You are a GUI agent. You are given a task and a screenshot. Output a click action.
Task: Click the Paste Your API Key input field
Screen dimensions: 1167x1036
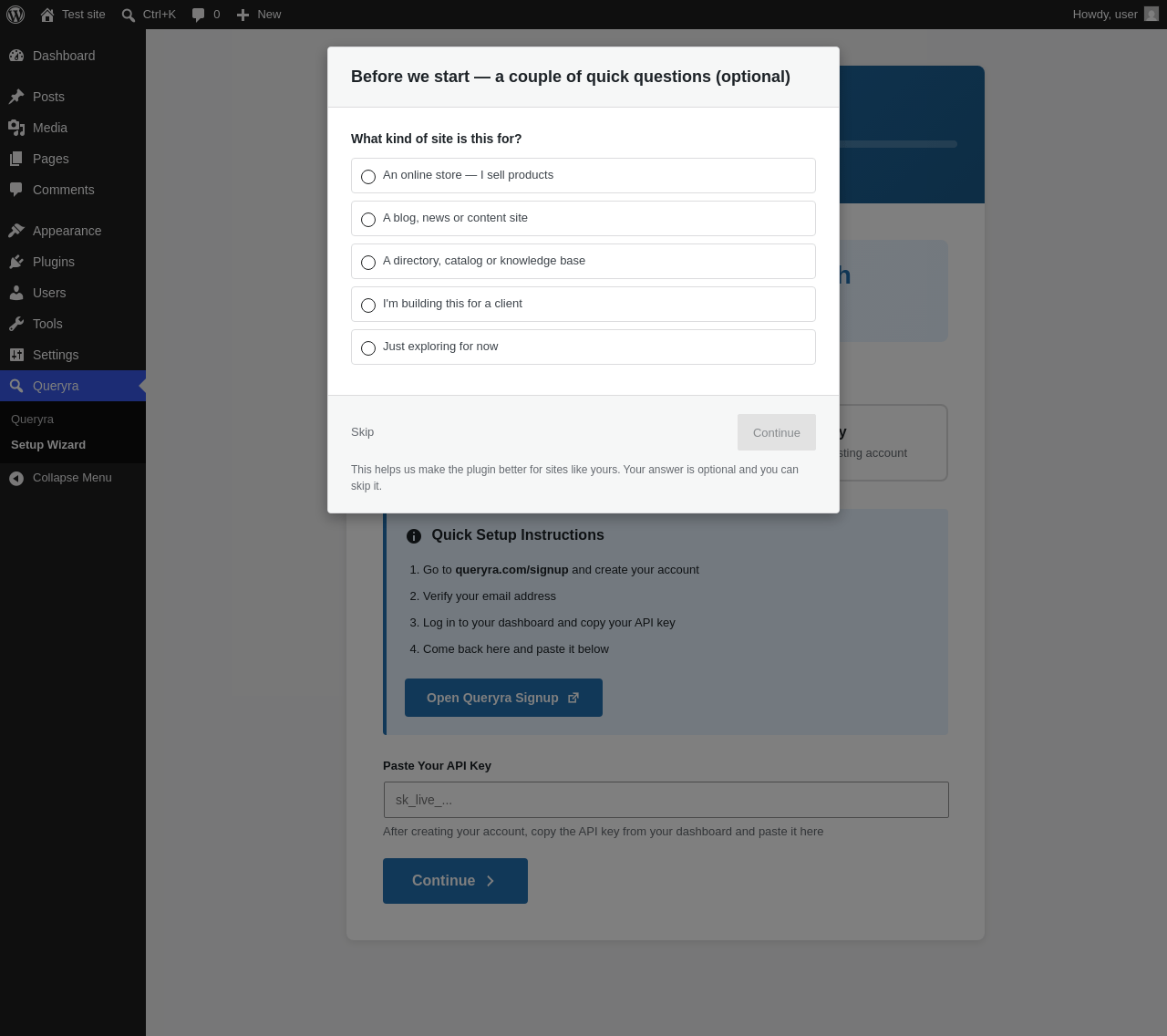(x=666, y=800)
